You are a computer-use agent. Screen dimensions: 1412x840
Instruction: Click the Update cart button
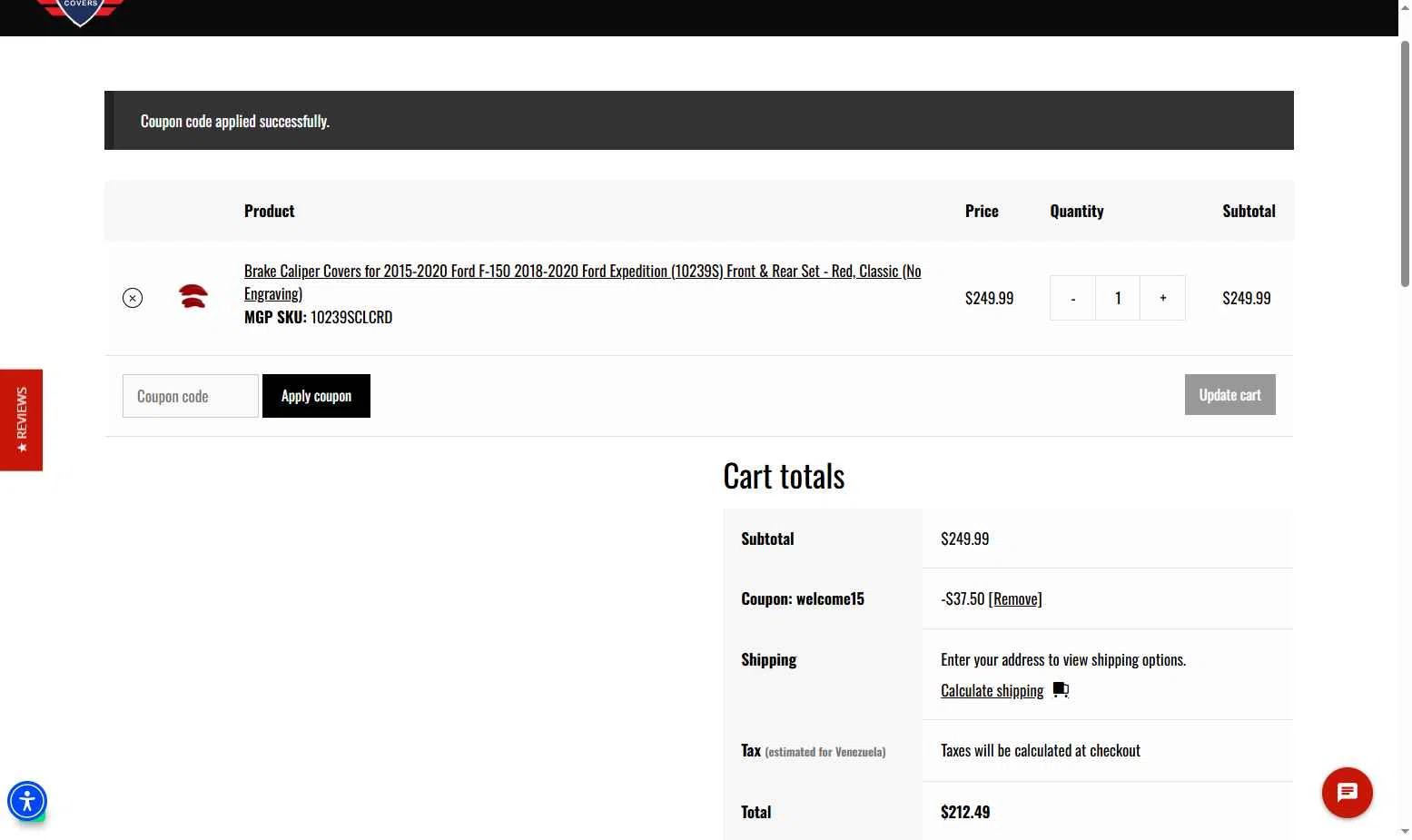pyautogui.click(x=1229, y=394)
